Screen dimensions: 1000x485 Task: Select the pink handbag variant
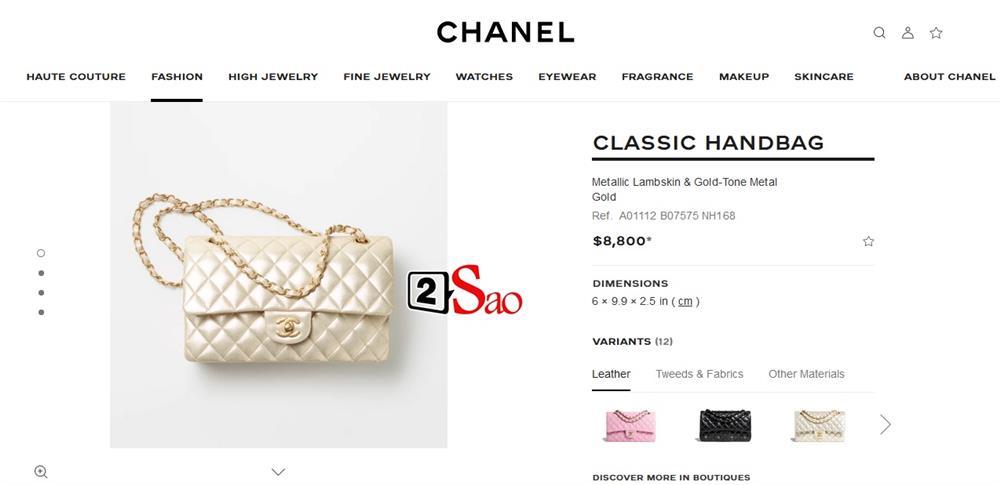[x=630, y=426]
